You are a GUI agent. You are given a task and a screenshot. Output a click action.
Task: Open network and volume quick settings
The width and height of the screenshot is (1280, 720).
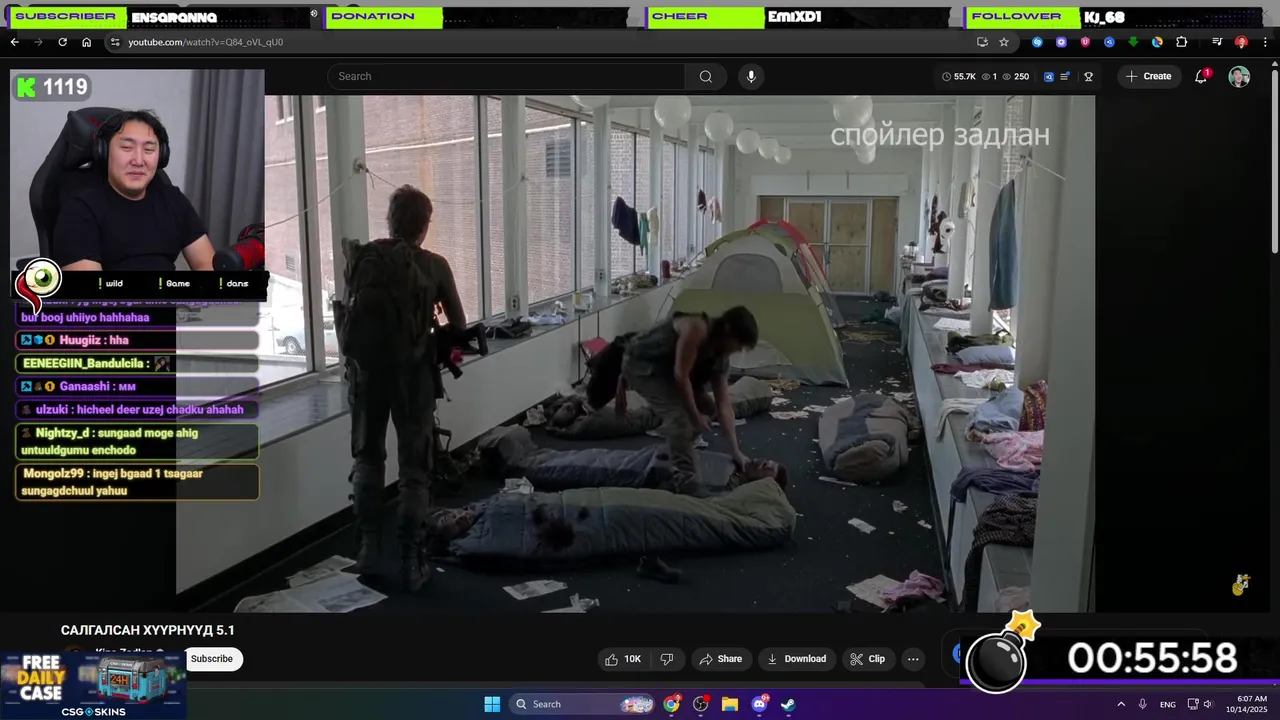click(x=1200, y=704)
